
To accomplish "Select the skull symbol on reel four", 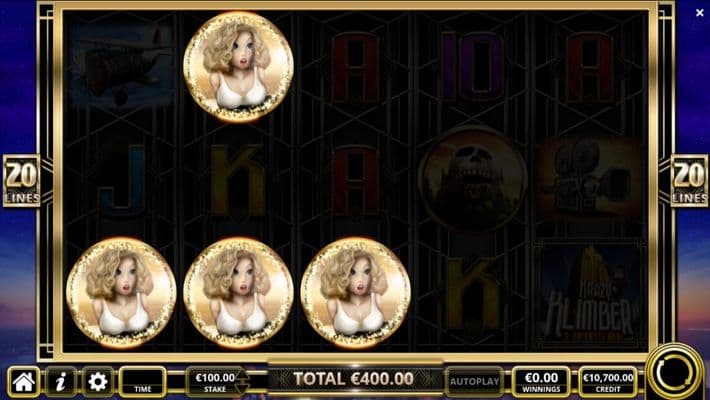I will pos(473,179).
